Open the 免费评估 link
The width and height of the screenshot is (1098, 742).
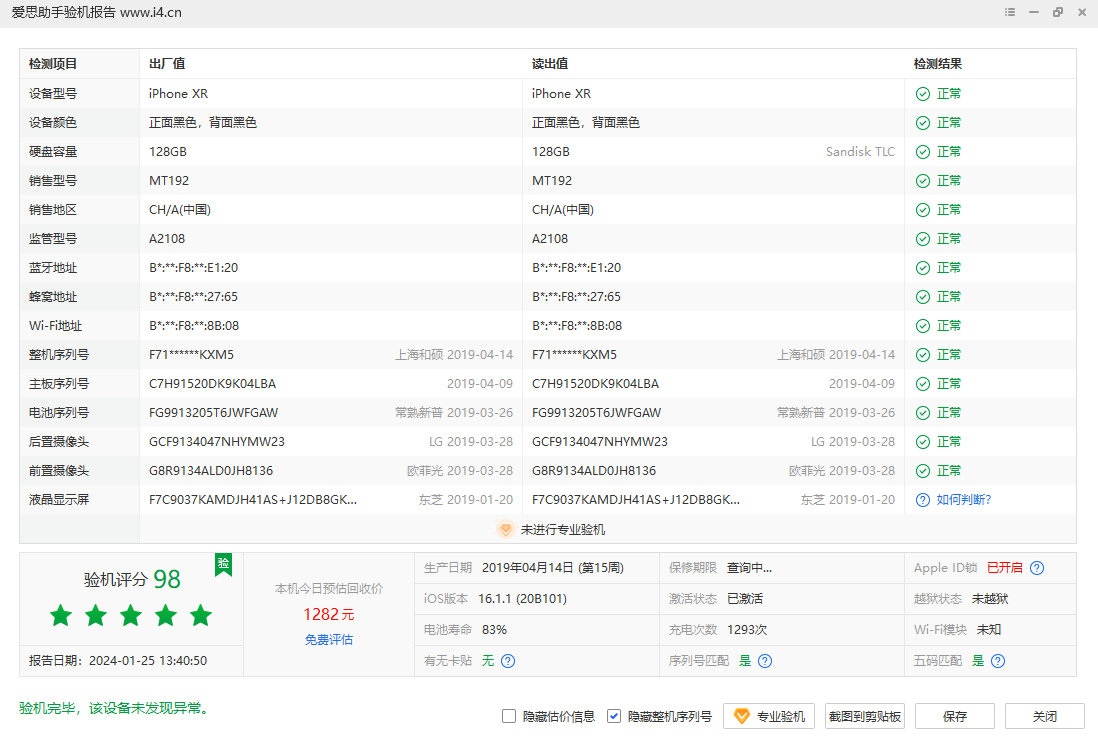pyautogui.click(x=328, y=640)
